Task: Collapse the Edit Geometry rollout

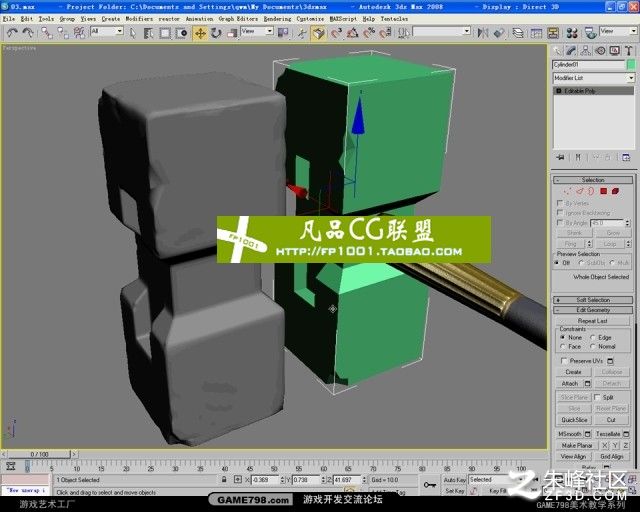Action: (x=593, y=310)
